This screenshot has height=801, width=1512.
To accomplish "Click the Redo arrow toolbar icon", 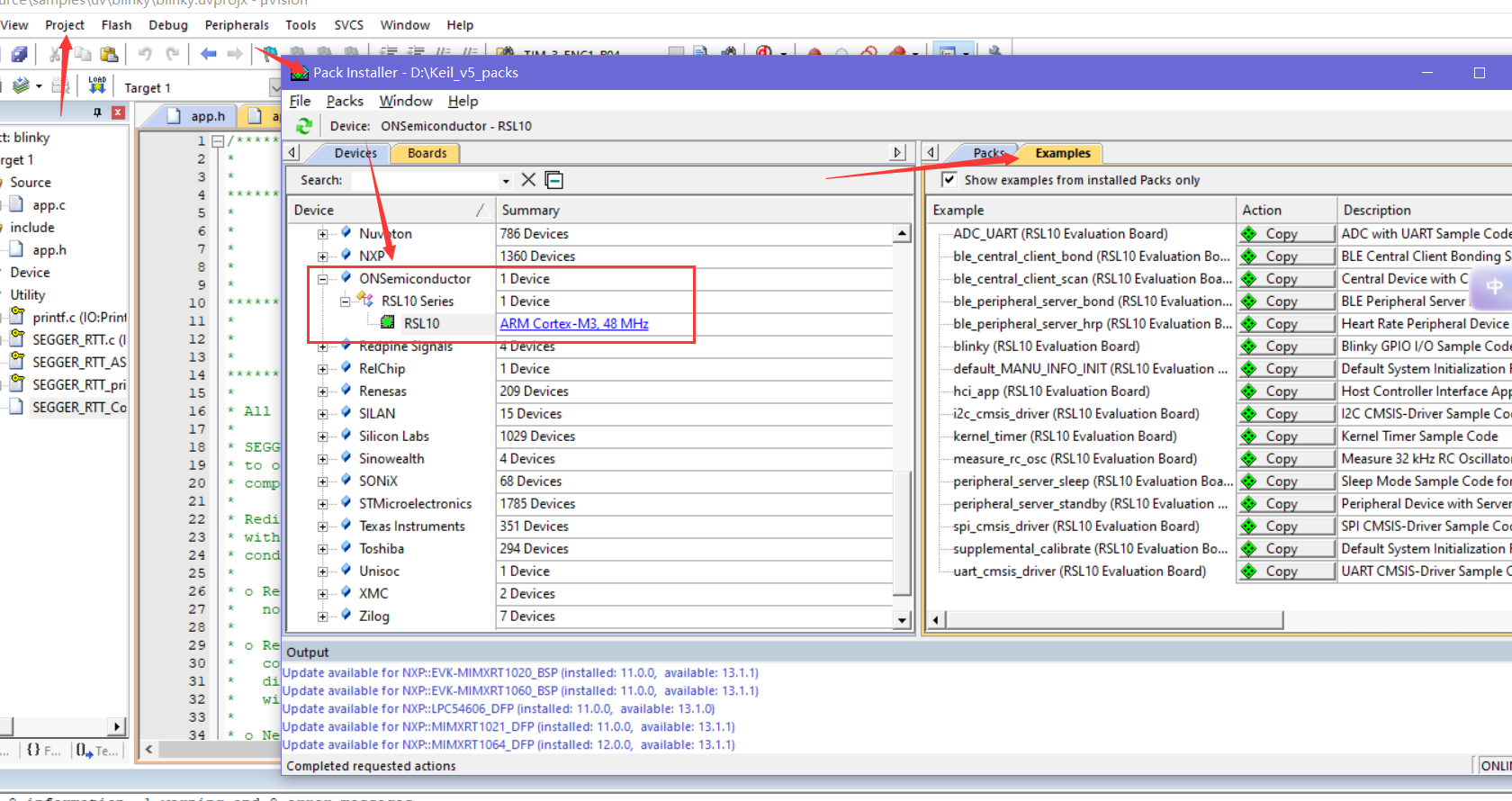I will (173, 54).
